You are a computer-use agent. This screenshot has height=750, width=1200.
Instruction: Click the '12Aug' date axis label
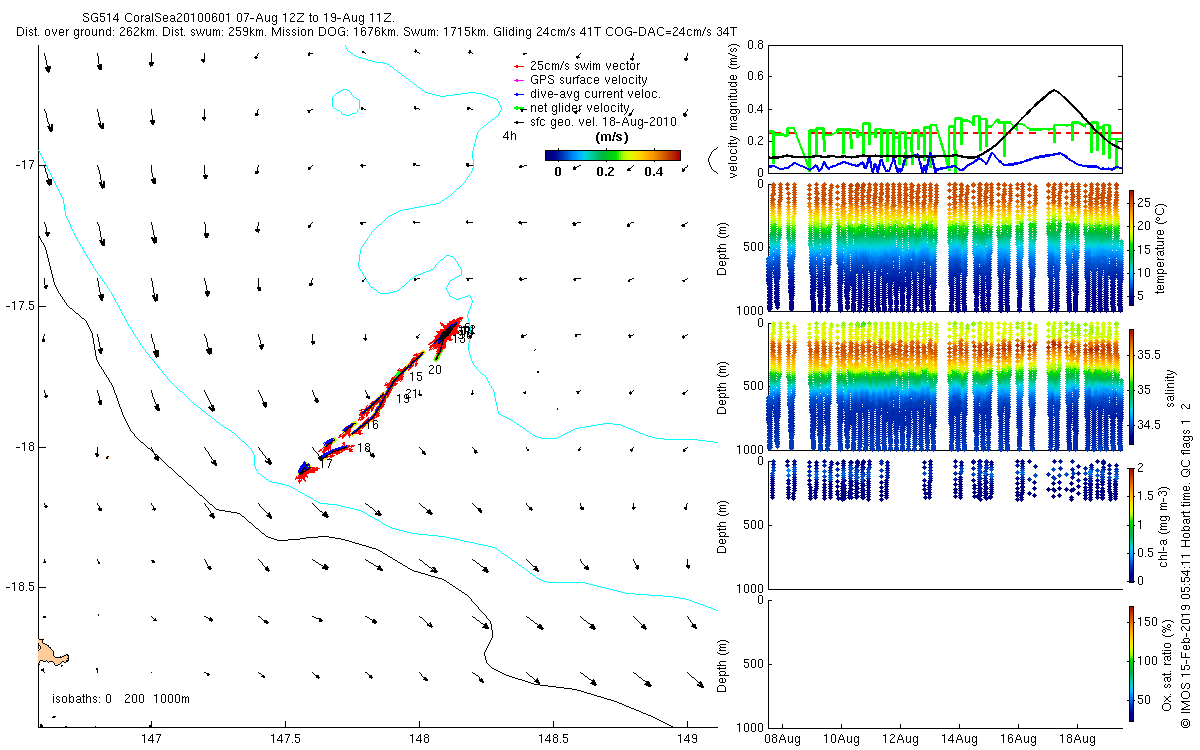point(899,740)
